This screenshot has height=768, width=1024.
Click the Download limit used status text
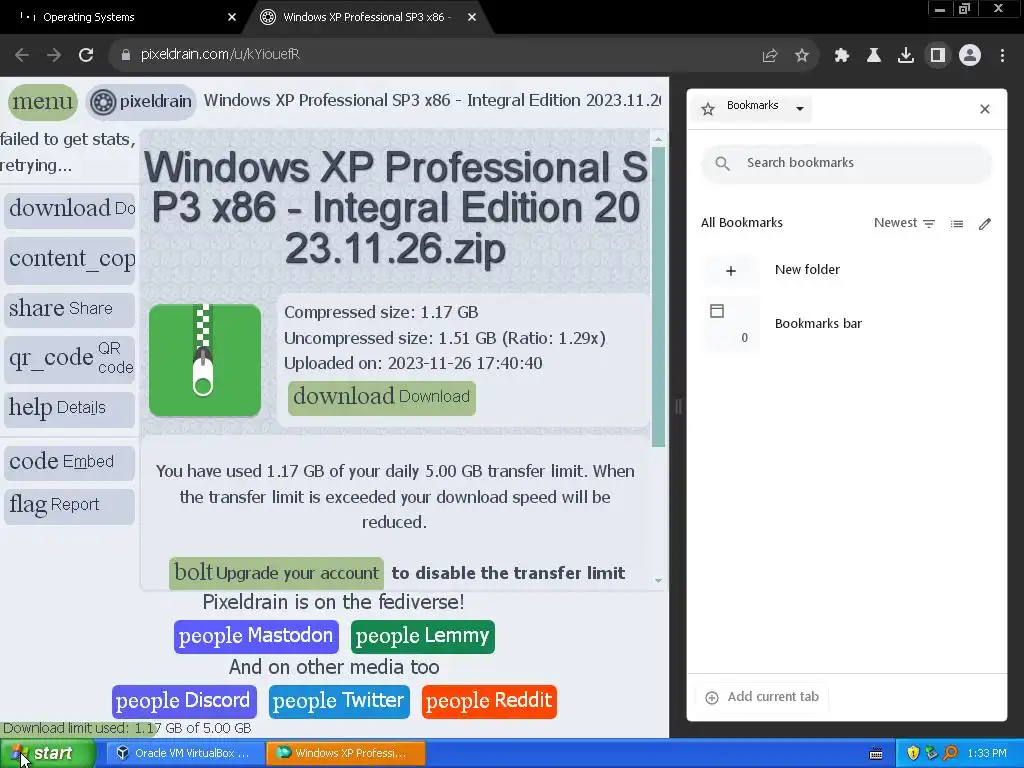(127, 728)
